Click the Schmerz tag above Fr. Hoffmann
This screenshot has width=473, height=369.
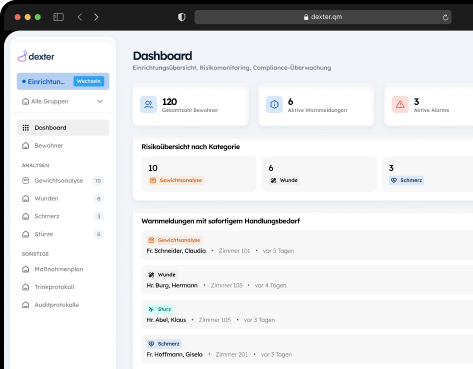[164, 344]
